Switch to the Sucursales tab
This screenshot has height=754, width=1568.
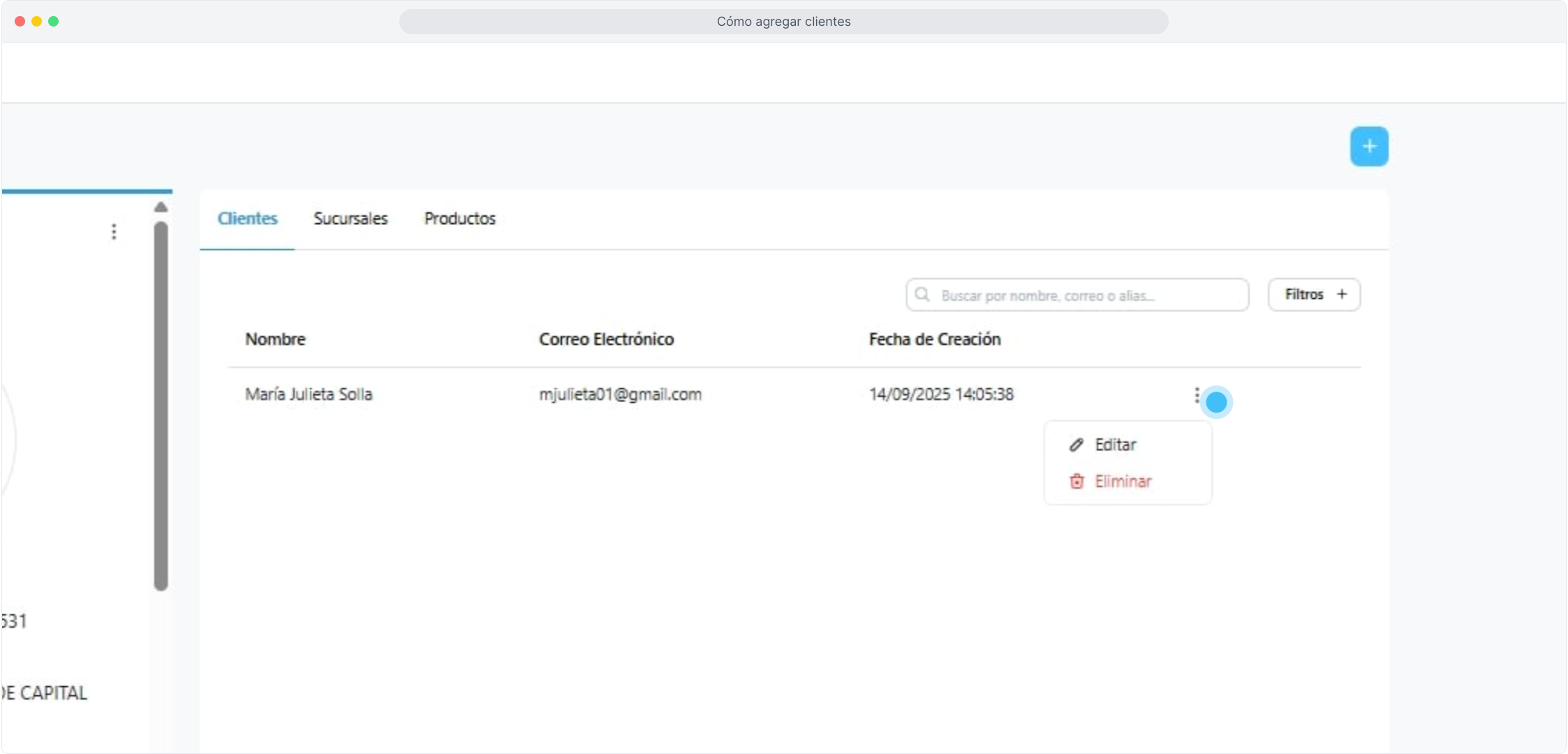(x=350, y=219)
